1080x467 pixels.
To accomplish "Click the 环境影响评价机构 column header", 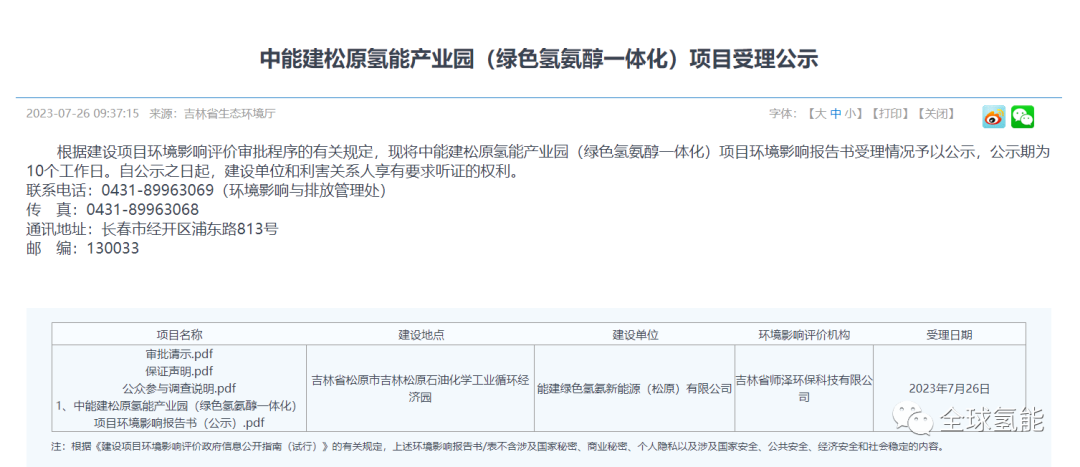I will coord(804,335).
